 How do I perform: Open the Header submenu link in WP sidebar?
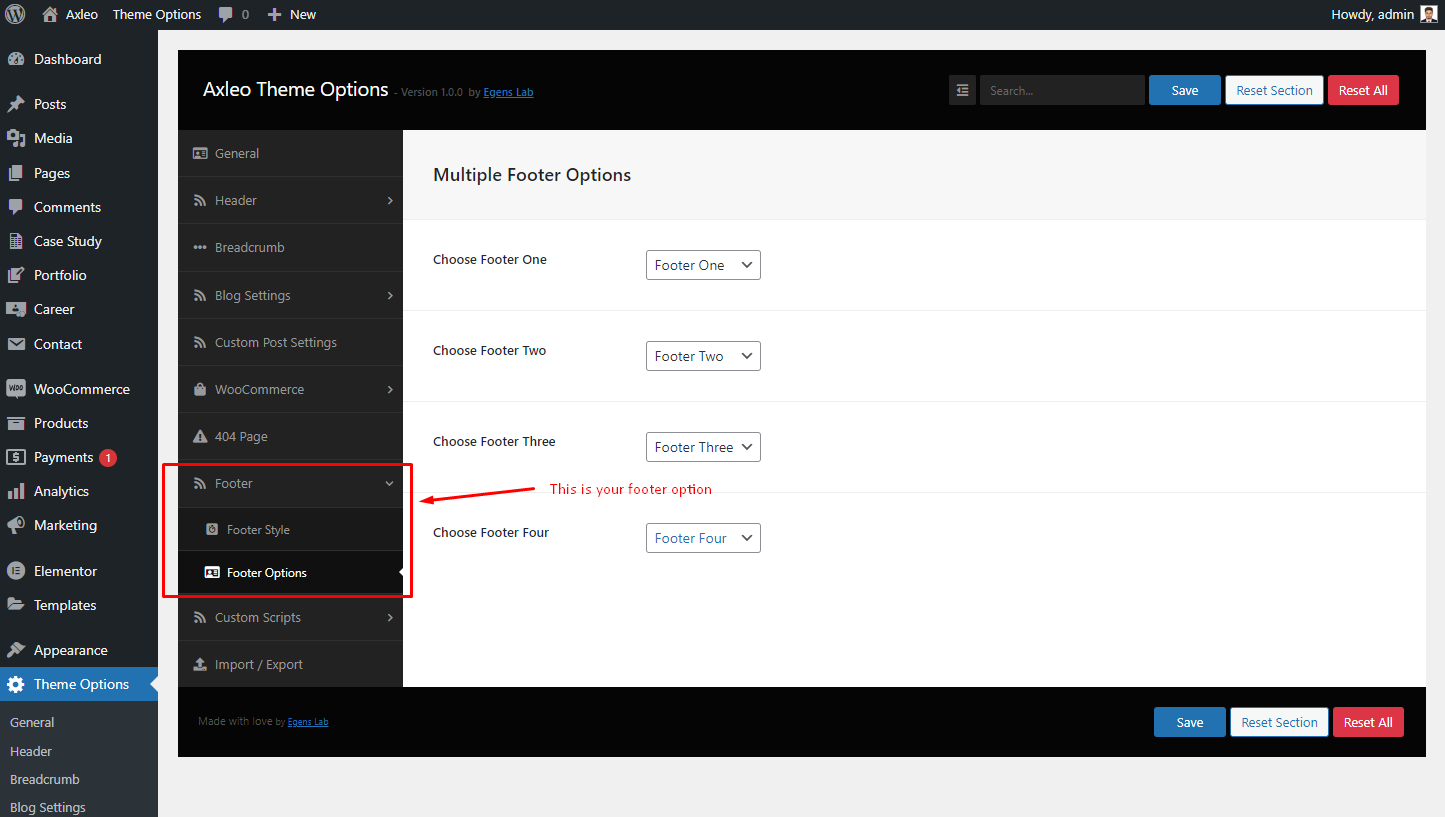pyautogui.click(x=31, y=751)
